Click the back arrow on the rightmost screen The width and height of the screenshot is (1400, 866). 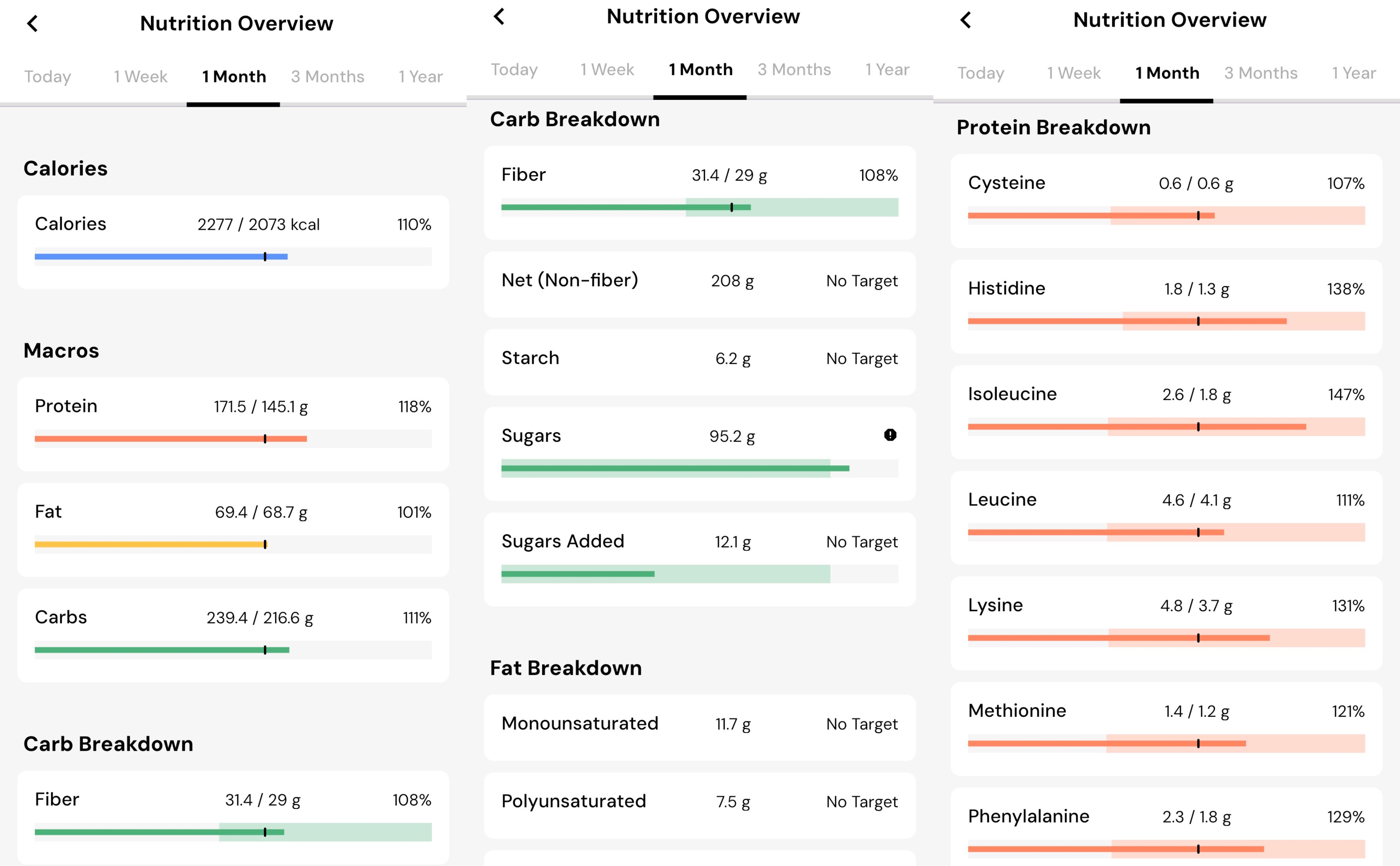[x=966, y=20]
